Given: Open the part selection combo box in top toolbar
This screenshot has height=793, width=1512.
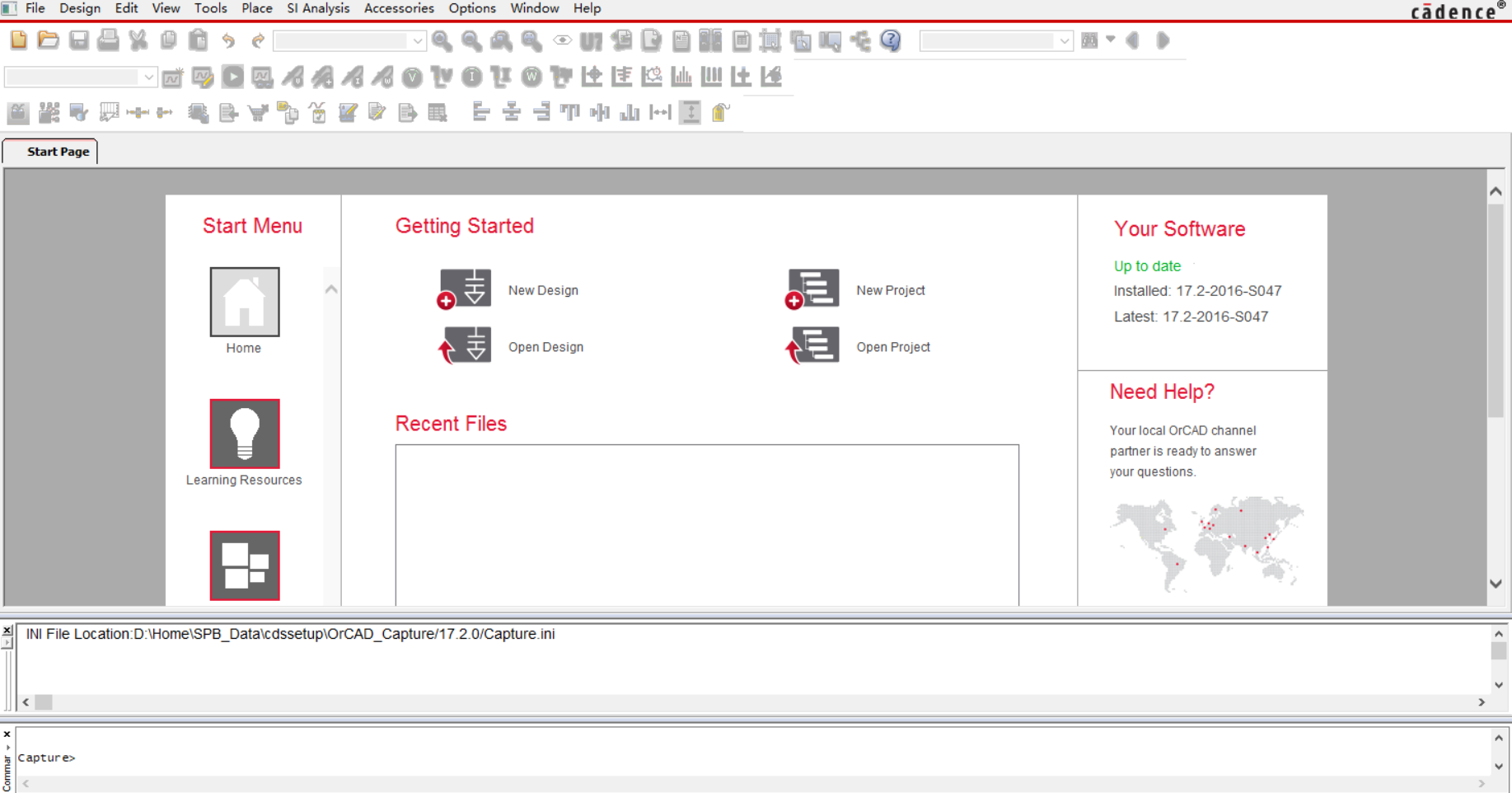Looking at the screenshot, I should click(x=349, y=40).
